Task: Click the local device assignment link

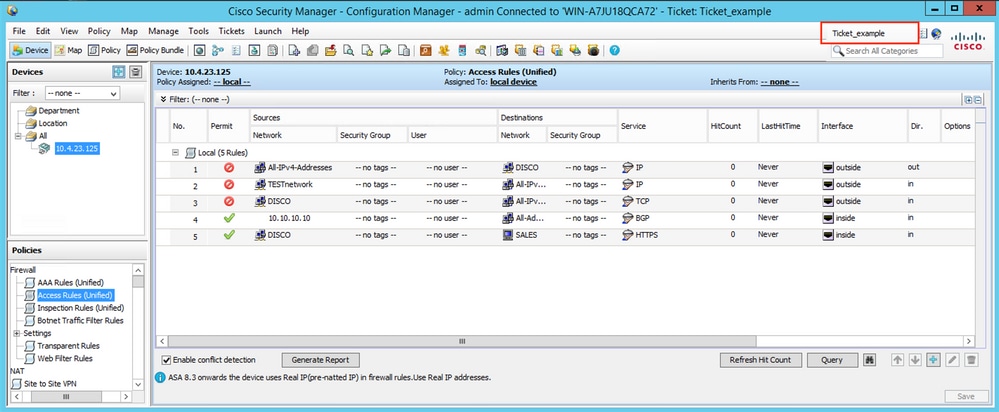Action: tap(515, 82)
